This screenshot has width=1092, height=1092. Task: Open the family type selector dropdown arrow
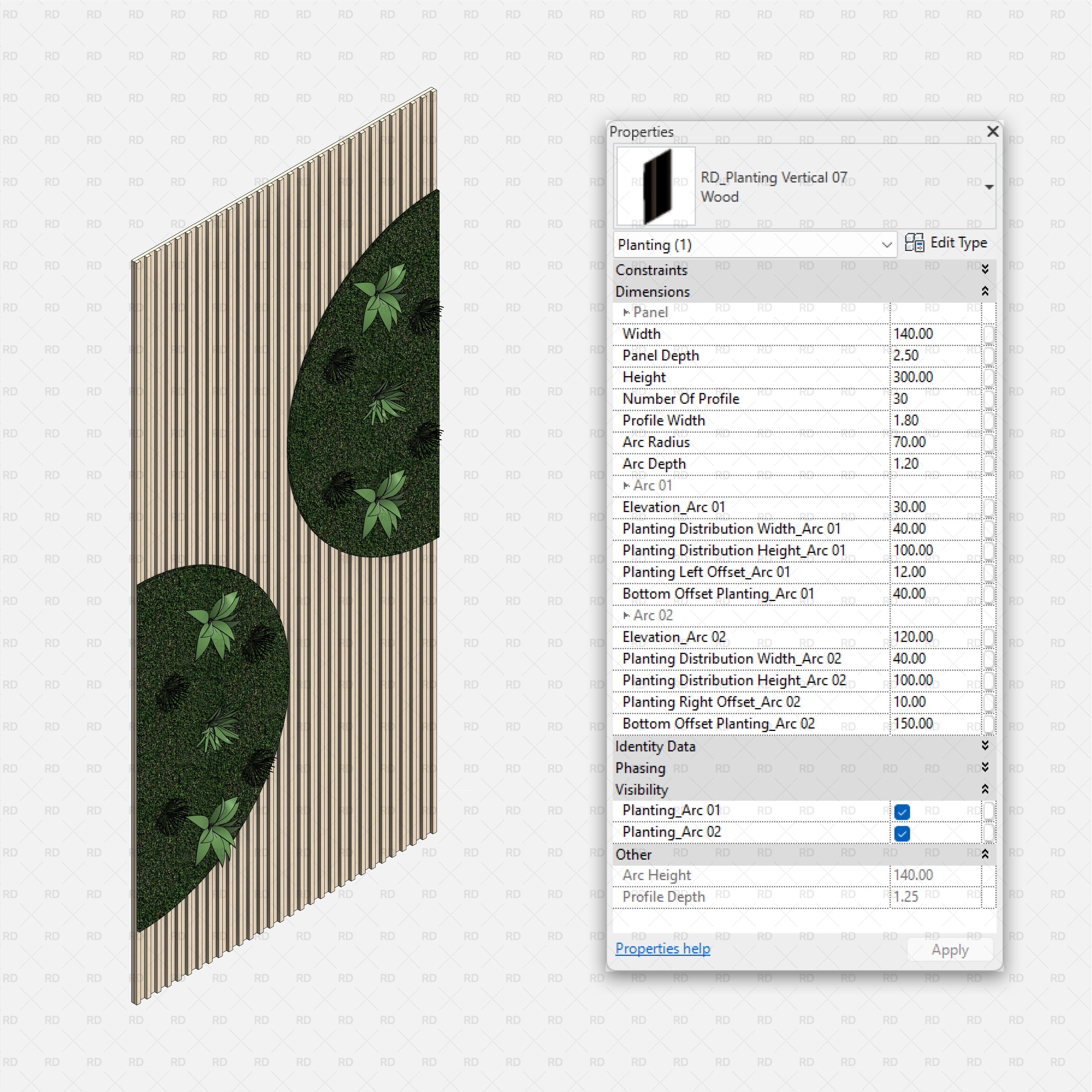tap(989, 187)
